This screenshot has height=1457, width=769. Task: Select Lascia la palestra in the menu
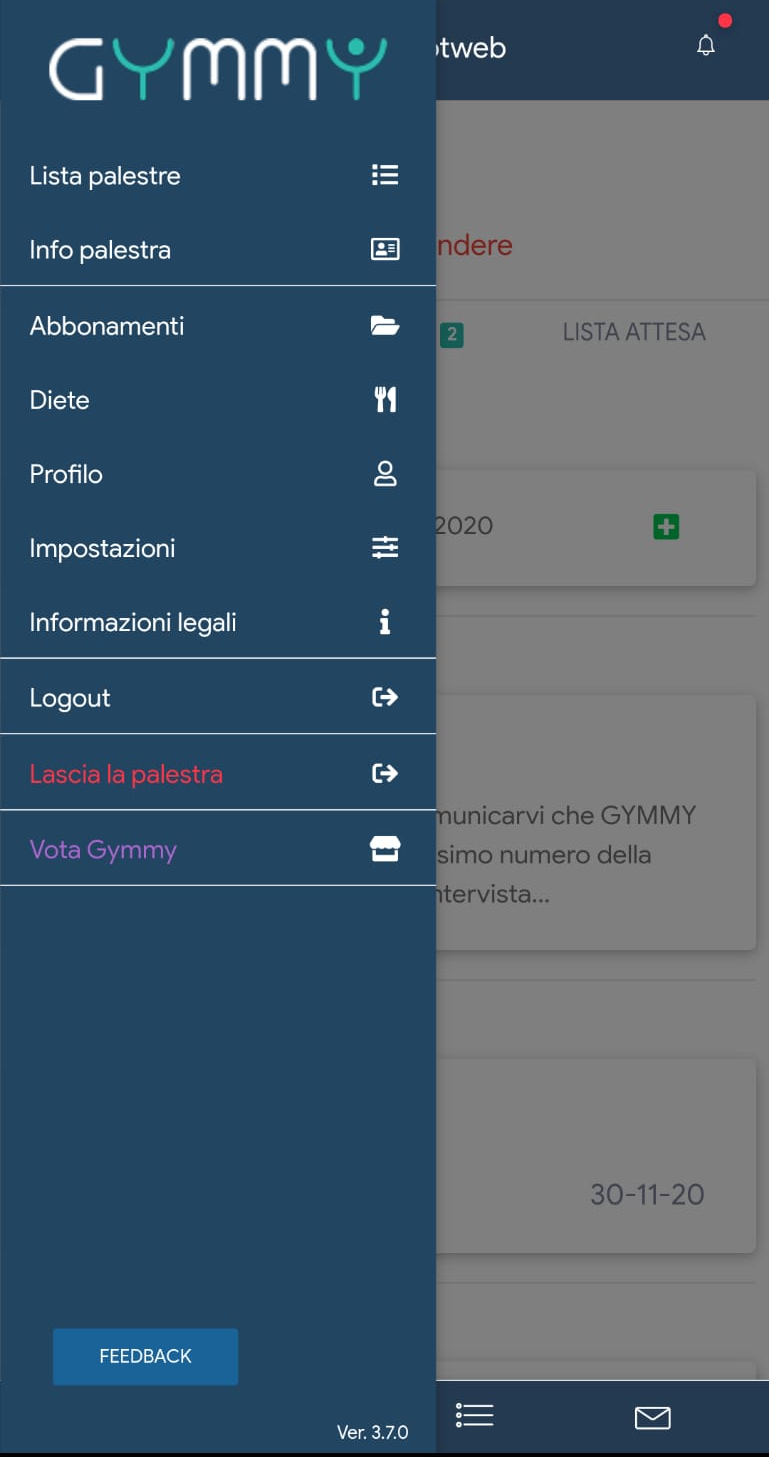point(126,773)
